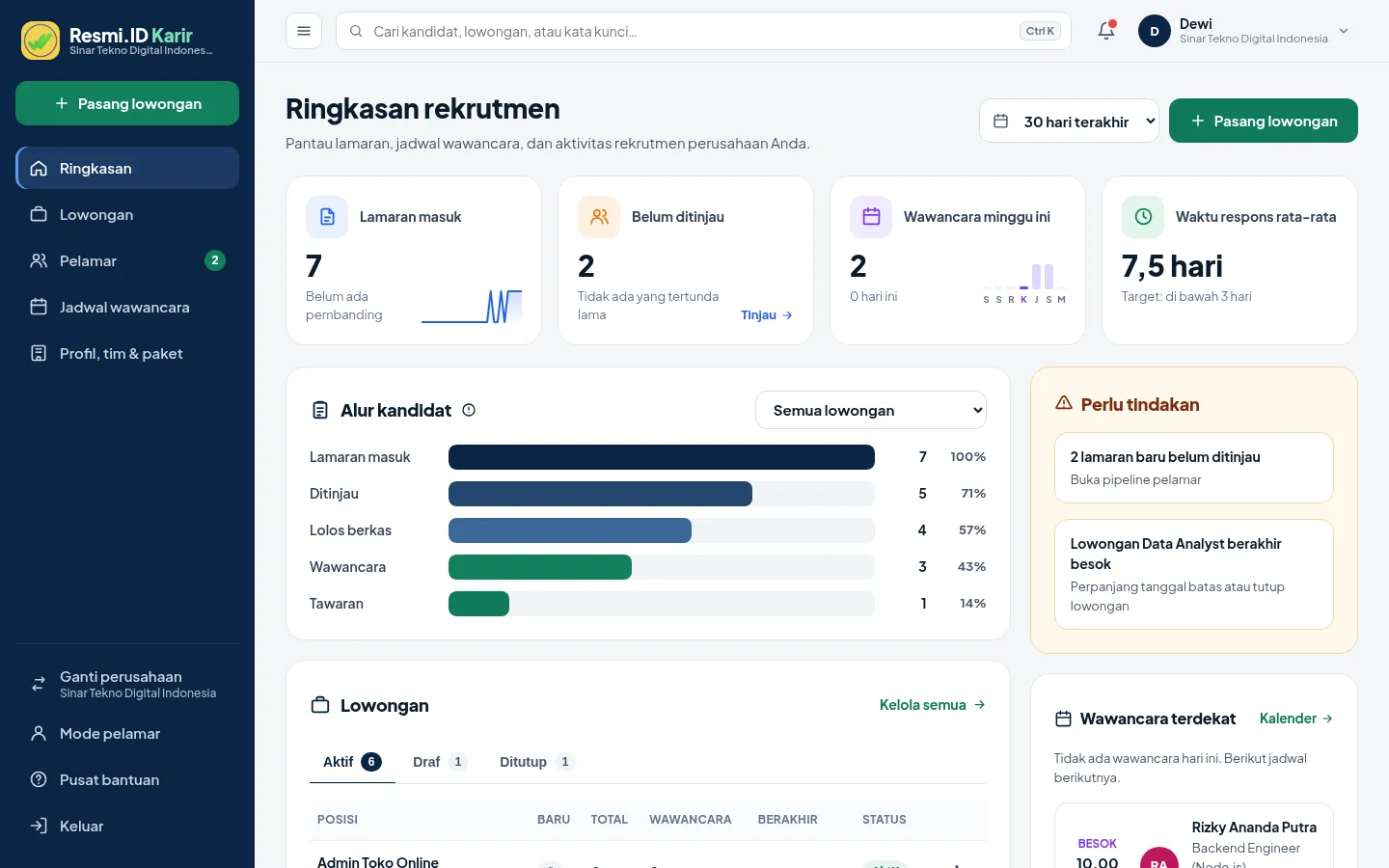The image size is (1389, 868).
Task: Click the Lowongan briefcase icon in sidebar
Action: tap(39, 214)
